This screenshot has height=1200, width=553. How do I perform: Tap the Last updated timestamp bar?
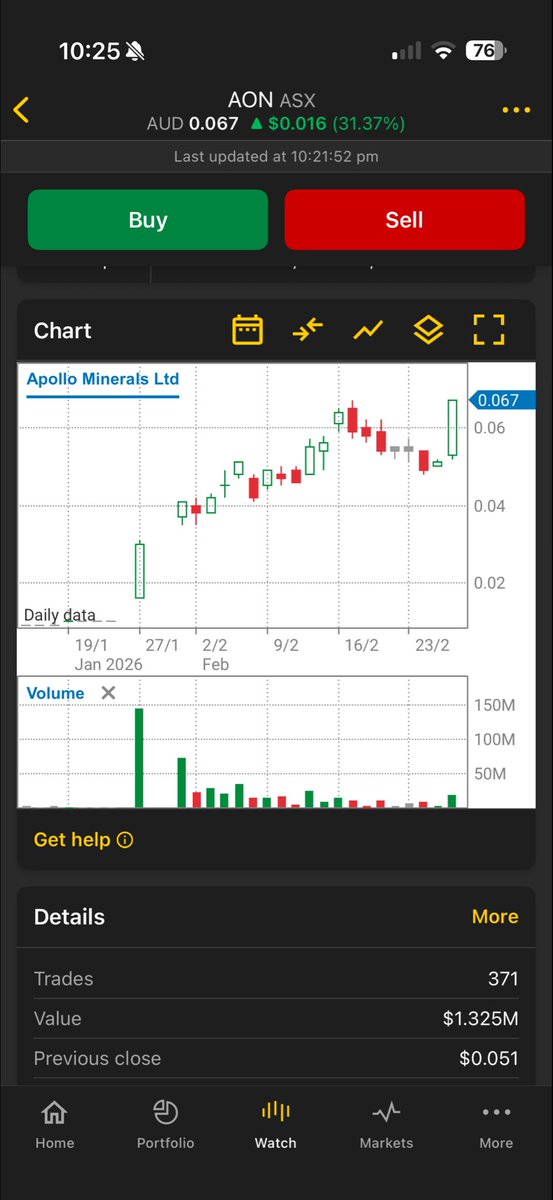pyautogui.click(x=276, y=157)
